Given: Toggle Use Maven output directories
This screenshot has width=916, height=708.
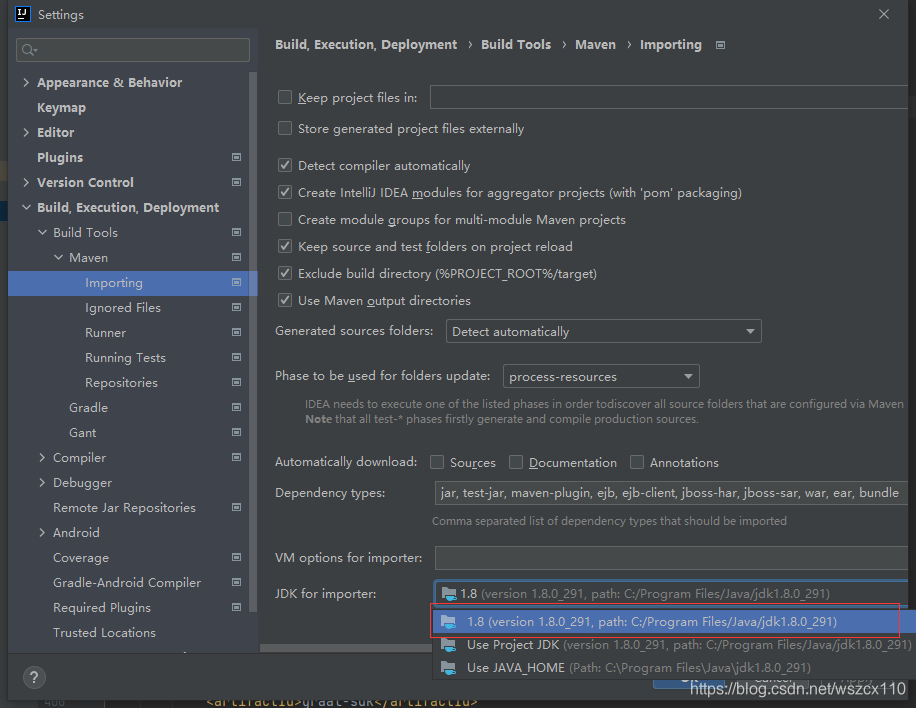Looking at the screenshot, I should [x=284, y=300].
